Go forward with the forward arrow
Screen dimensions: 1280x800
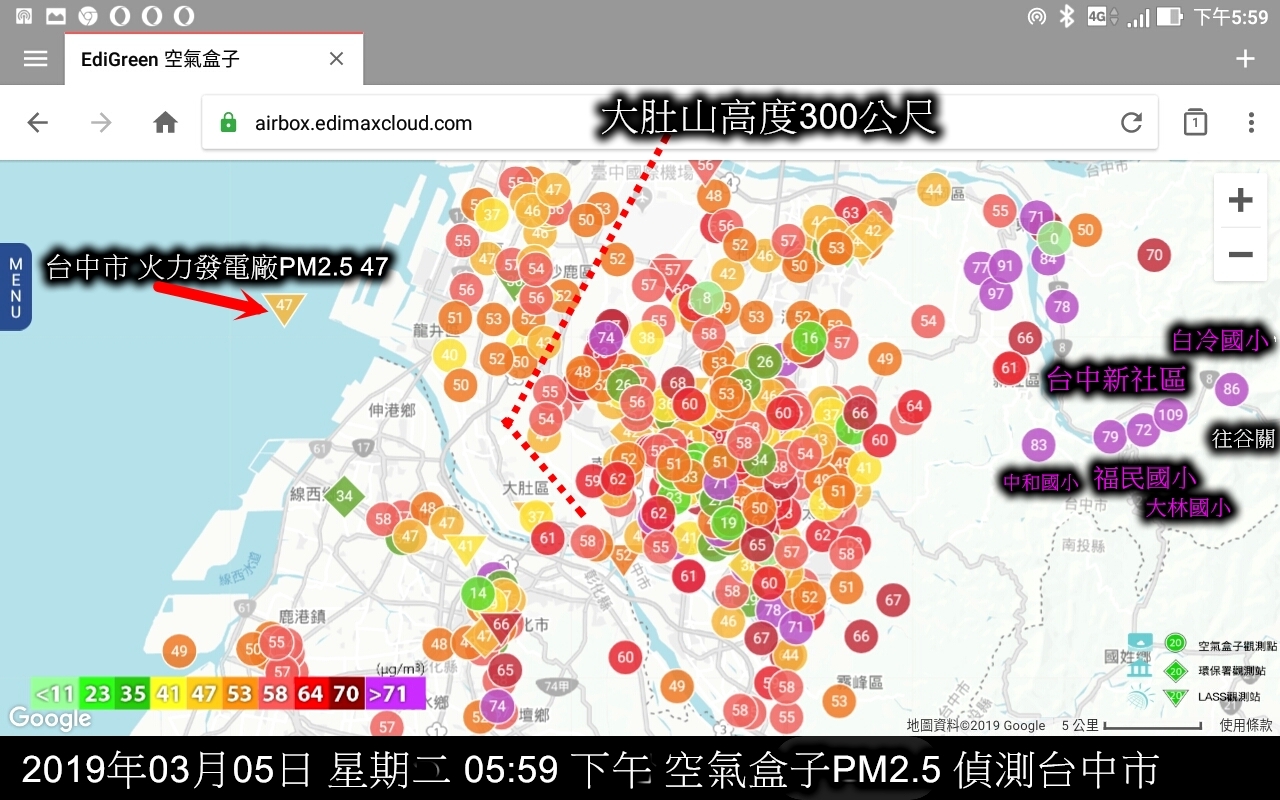pos(102,122)
